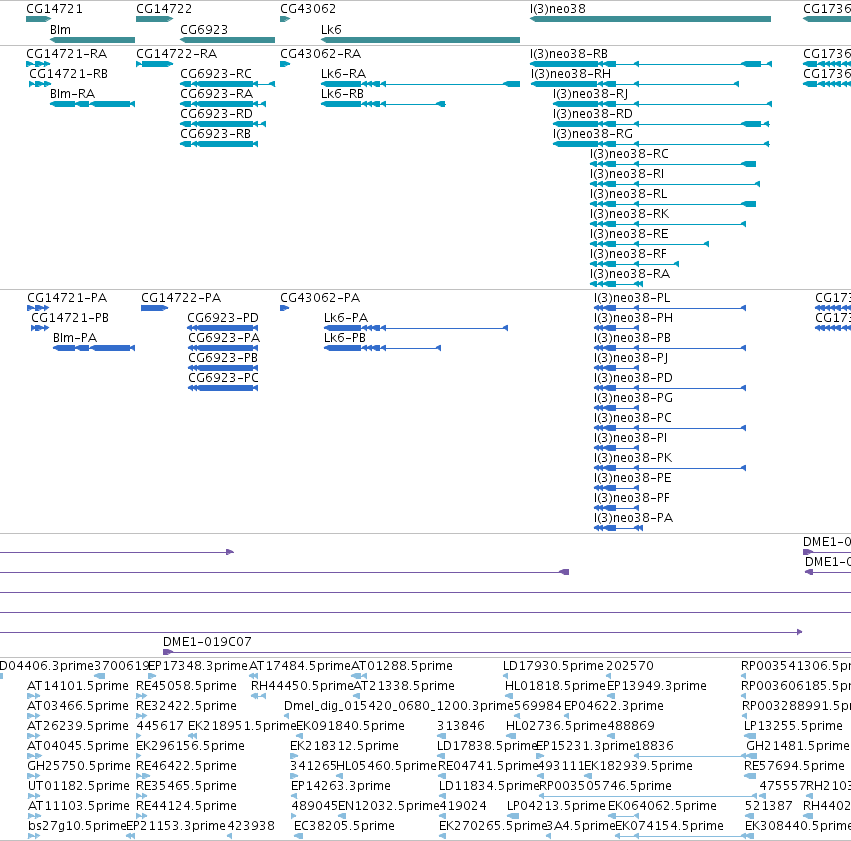The image size is (851, 841).
Task: Select polypeptide Lk6-PB
Action: tap(345, 338)
